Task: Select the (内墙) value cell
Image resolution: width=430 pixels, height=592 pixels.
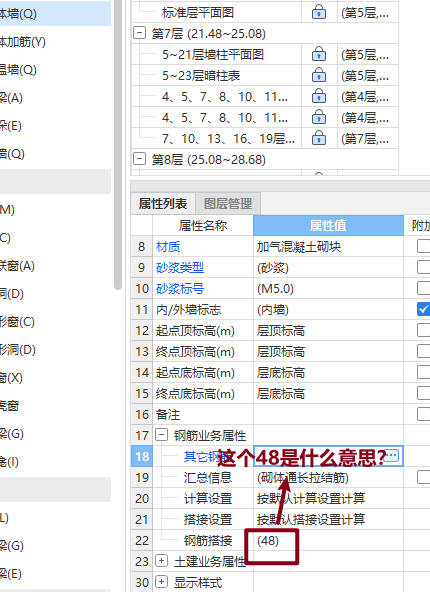Action: (x=328, y=310)
